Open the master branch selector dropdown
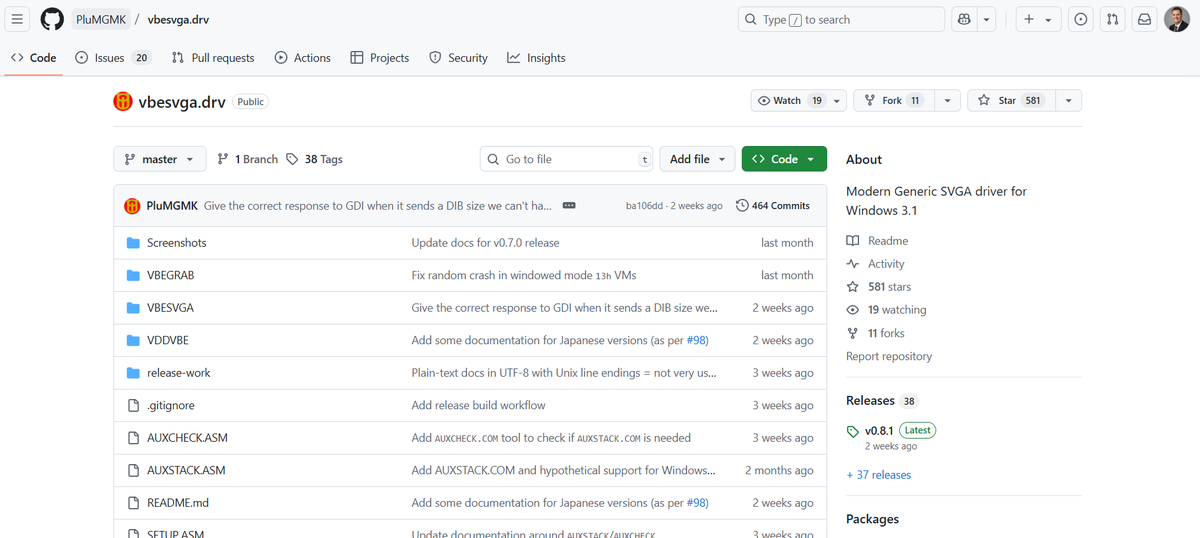 [160, 159]
